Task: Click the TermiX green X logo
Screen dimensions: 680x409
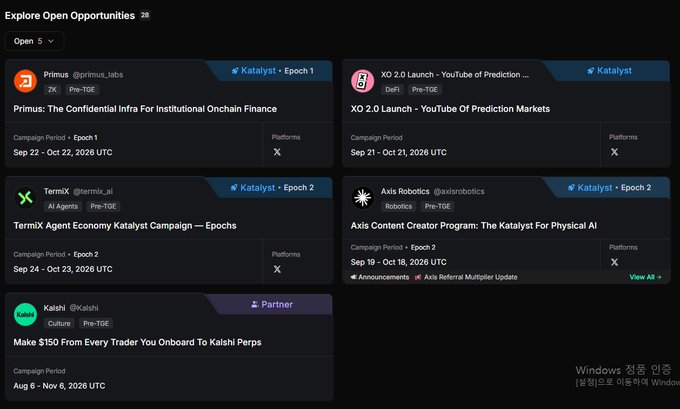Action: 25,198
